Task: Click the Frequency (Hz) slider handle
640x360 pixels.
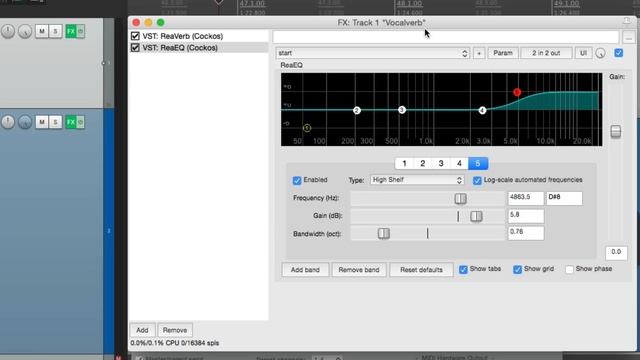Action: (x=460, y=198)
